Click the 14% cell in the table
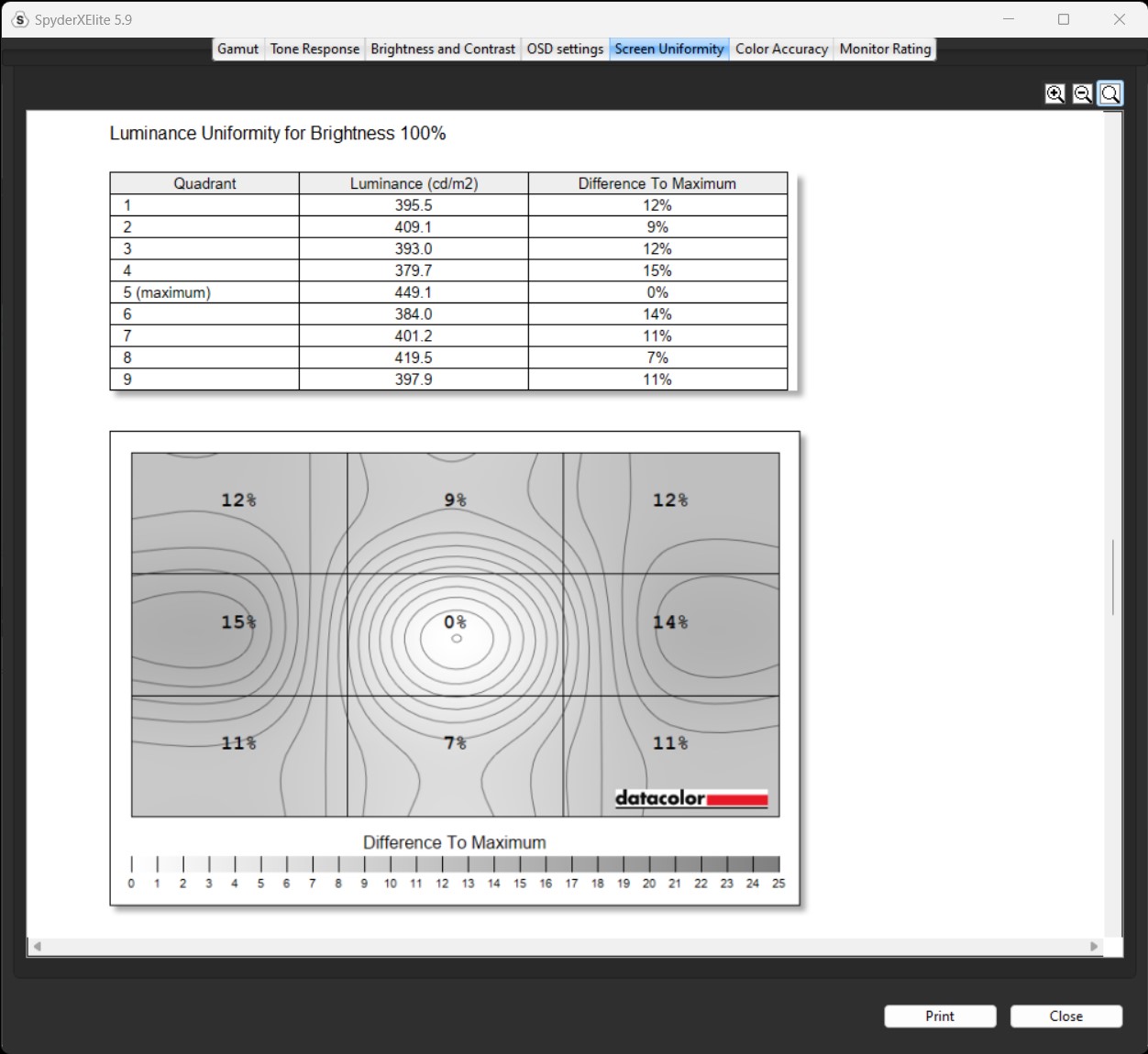 click(x=657, y=314)
